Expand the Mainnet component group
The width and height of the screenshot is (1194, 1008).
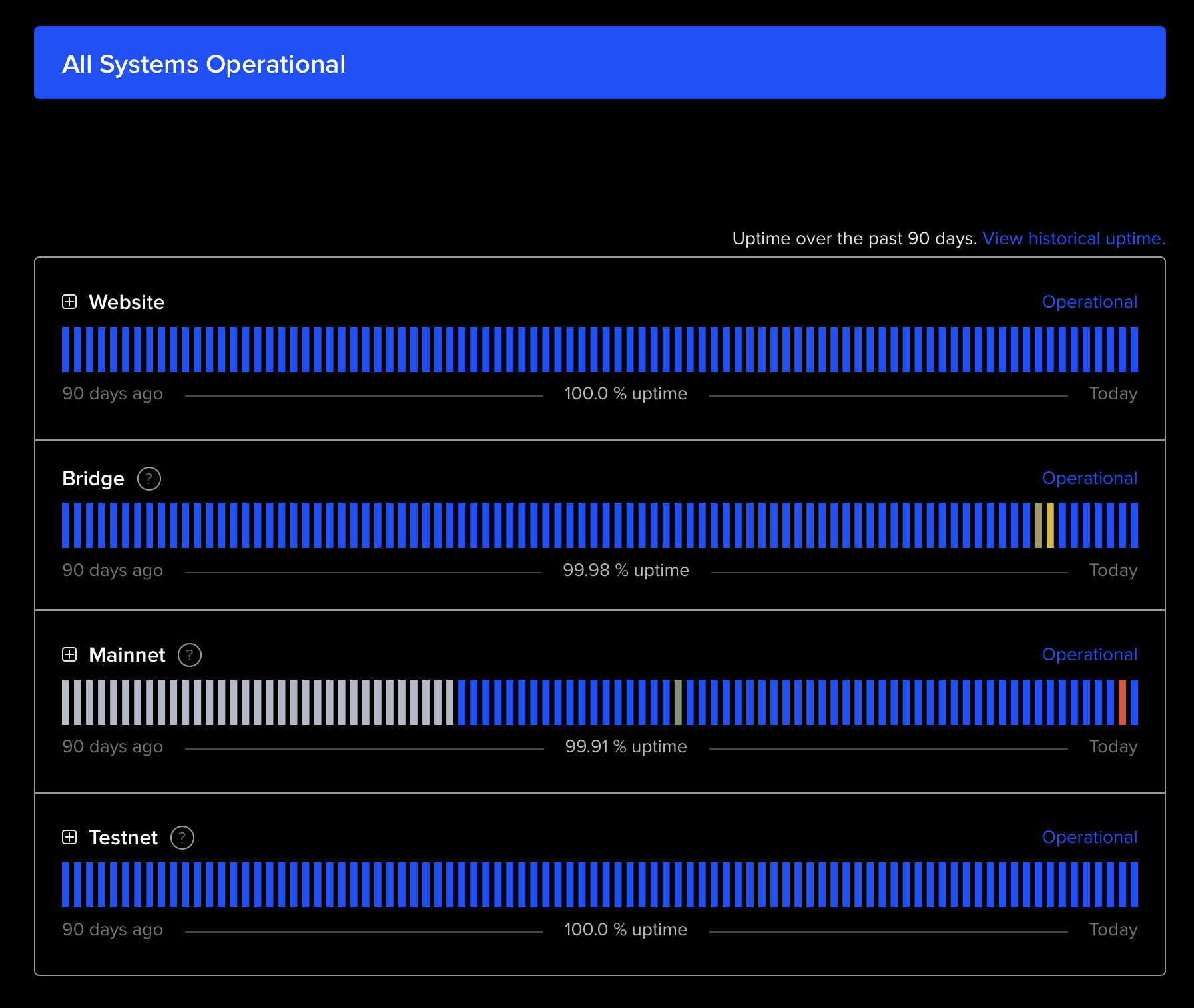point(69,654)
